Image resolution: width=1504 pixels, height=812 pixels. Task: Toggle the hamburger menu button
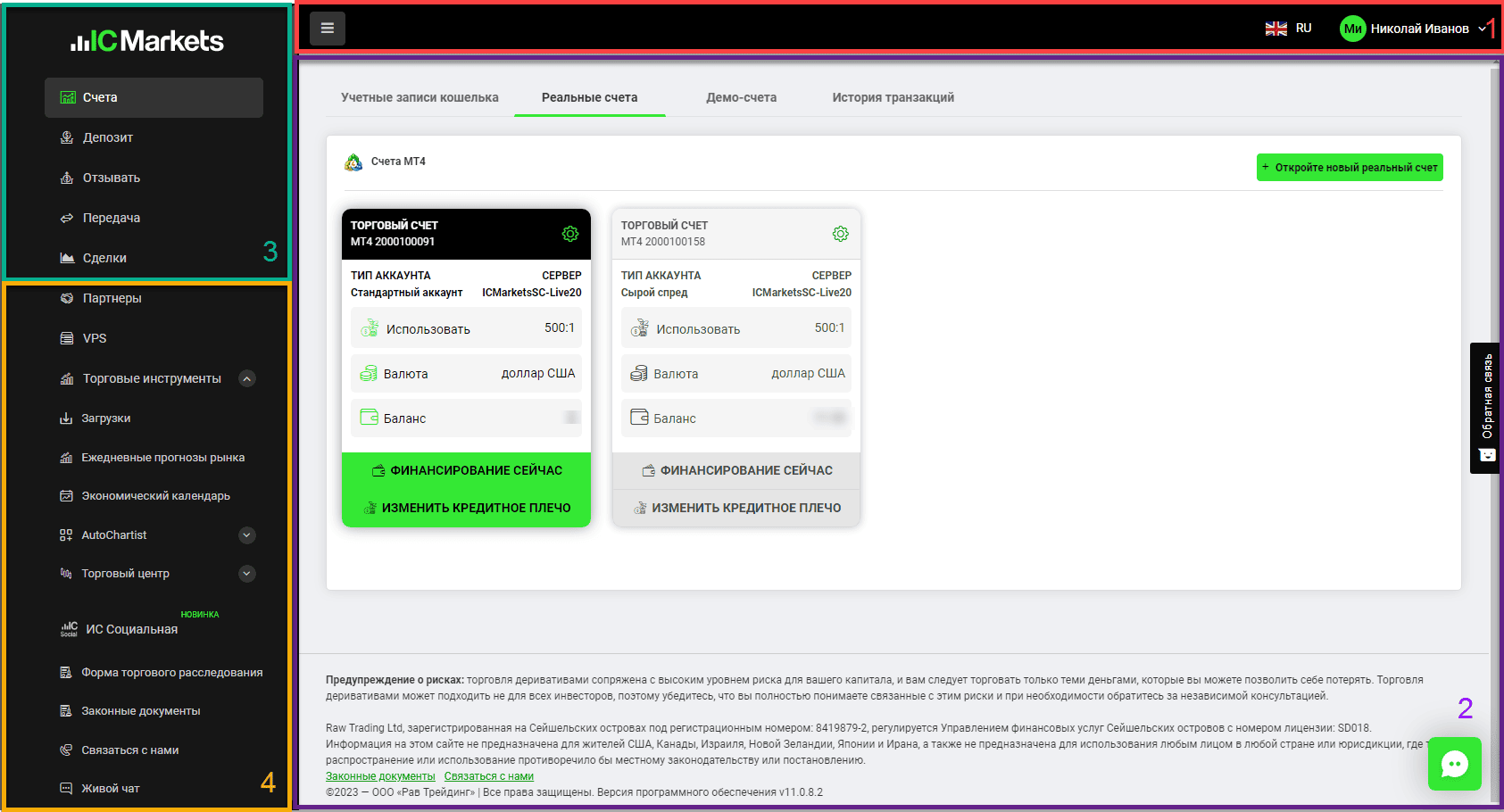click(328, 29)
